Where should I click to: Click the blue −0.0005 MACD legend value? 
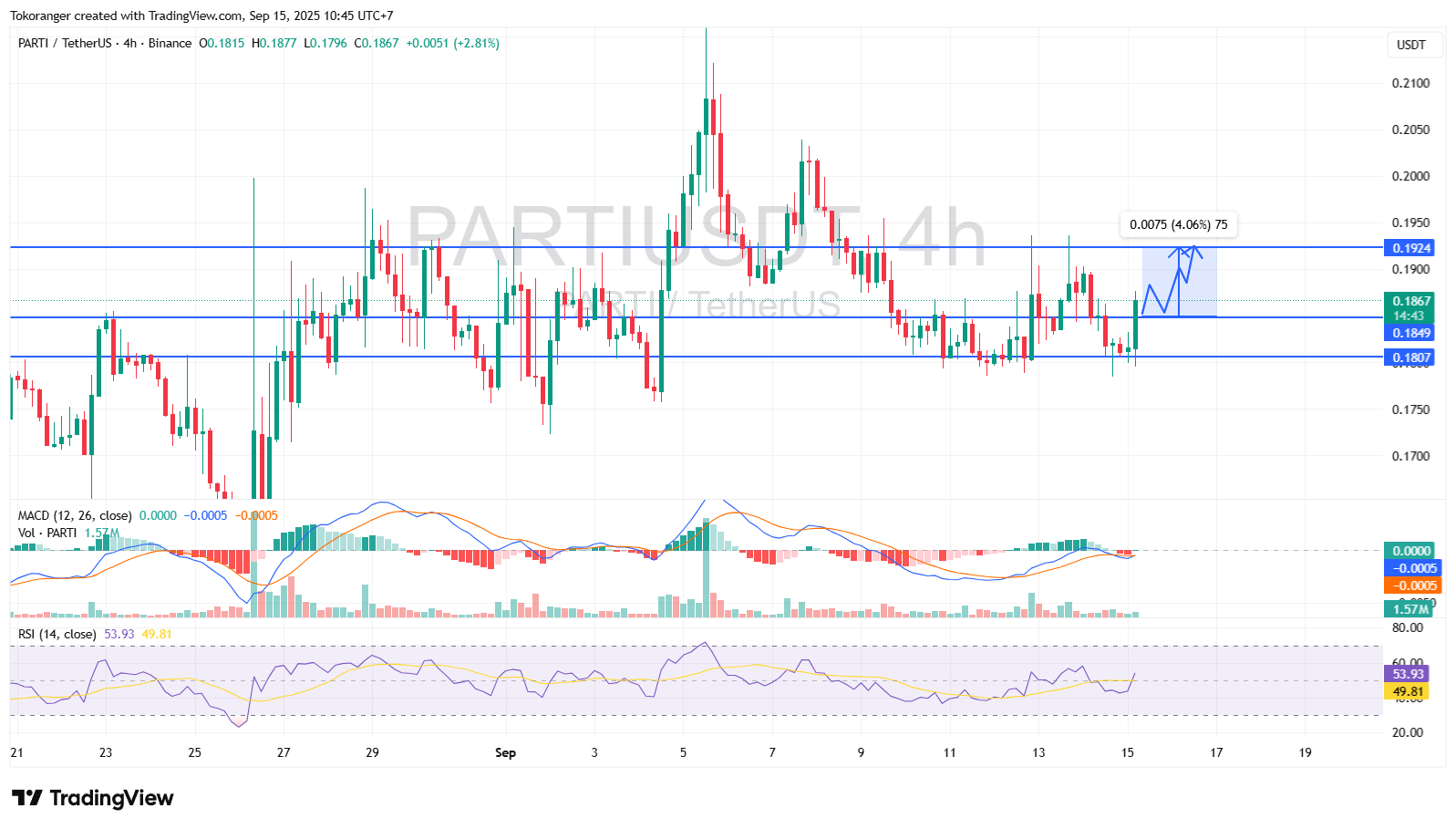point(205,515)
